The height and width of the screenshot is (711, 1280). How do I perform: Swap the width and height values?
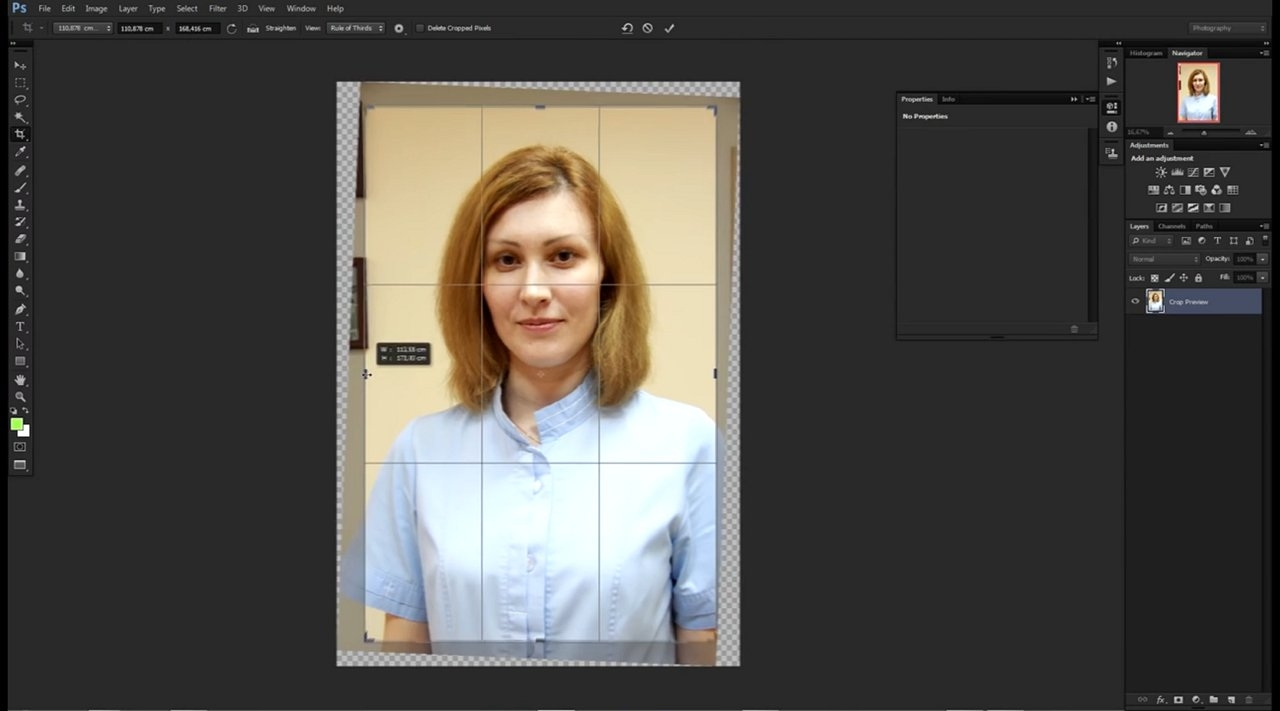[232, 28]
